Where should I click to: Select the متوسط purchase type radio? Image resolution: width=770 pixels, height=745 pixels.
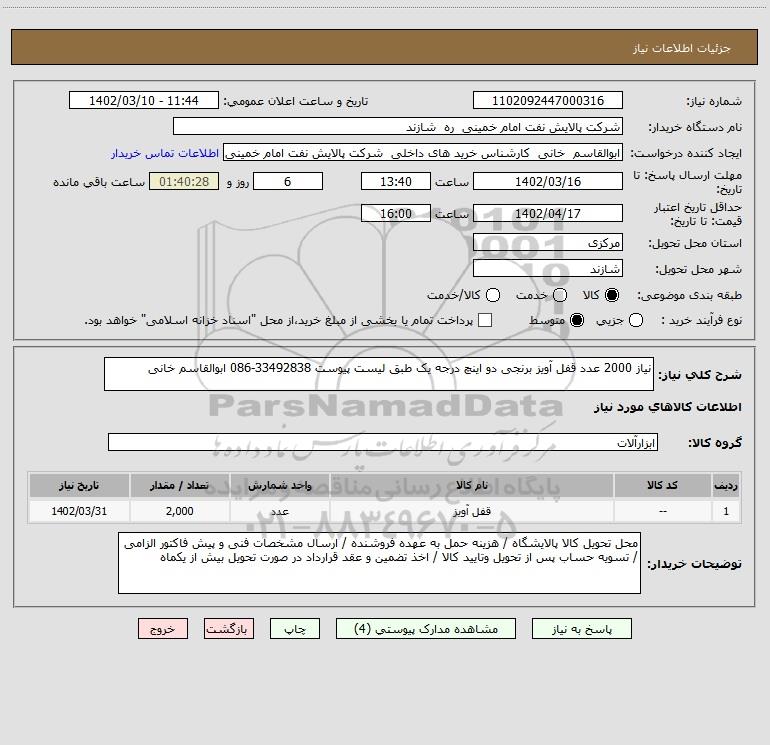577,320
